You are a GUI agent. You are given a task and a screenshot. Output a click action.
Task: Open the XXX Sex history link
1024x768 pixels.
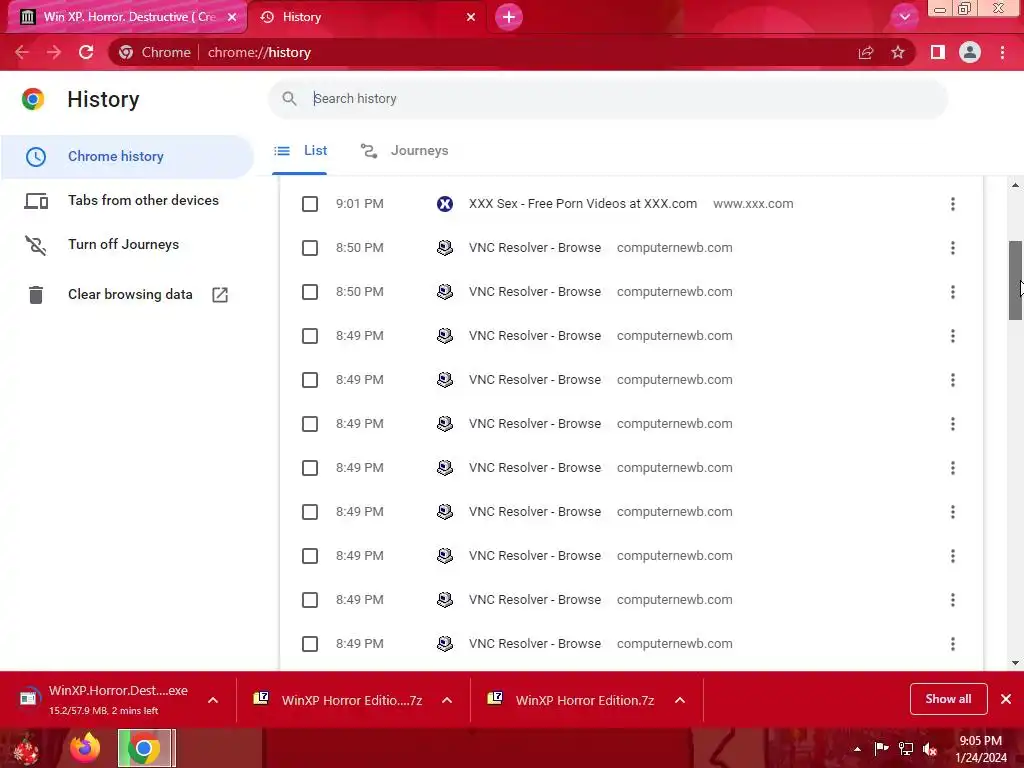click(583, 204)
